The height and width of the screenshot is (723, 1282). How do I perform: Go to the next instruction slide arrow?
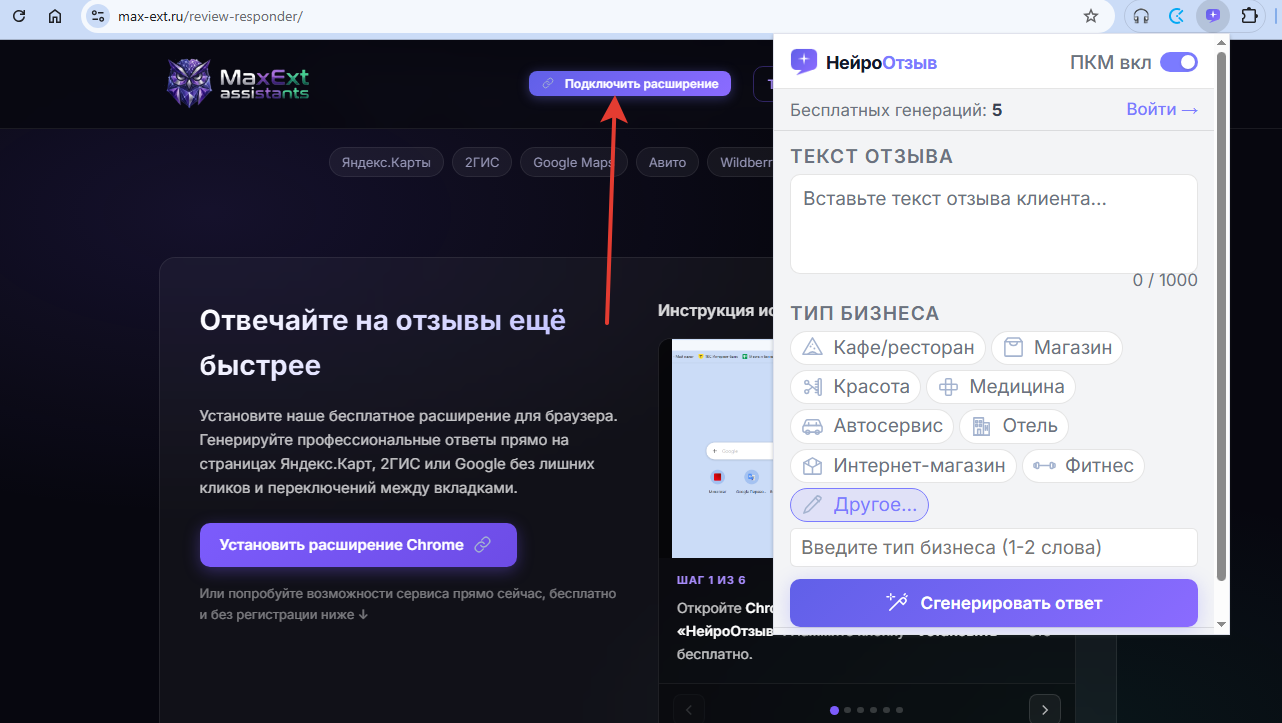pyautogui.click(x=1045, y=709)
